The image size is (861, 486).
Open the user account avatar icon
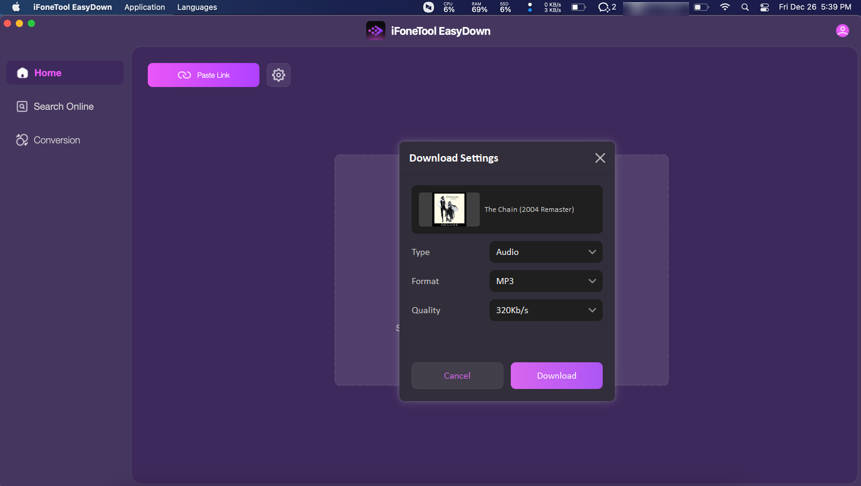click(x=842, y=31)
